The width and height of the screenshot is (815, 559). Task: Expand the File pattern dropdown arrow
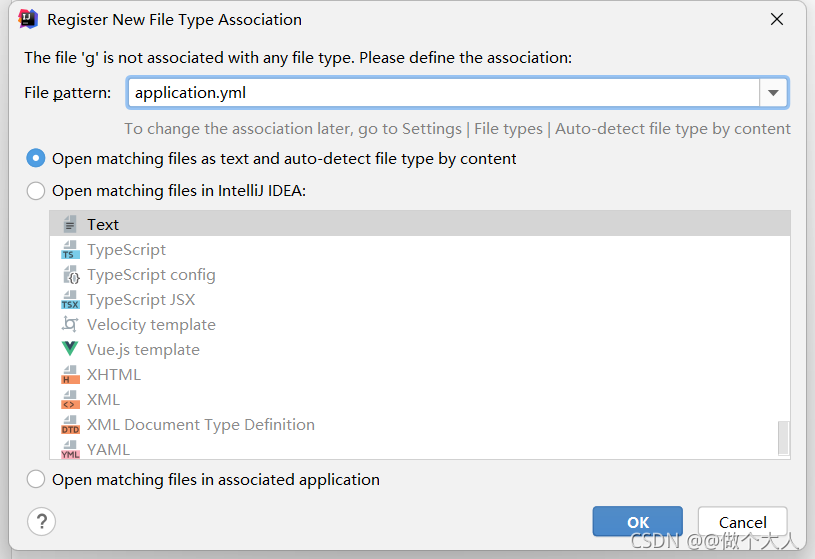click(773, 93)
